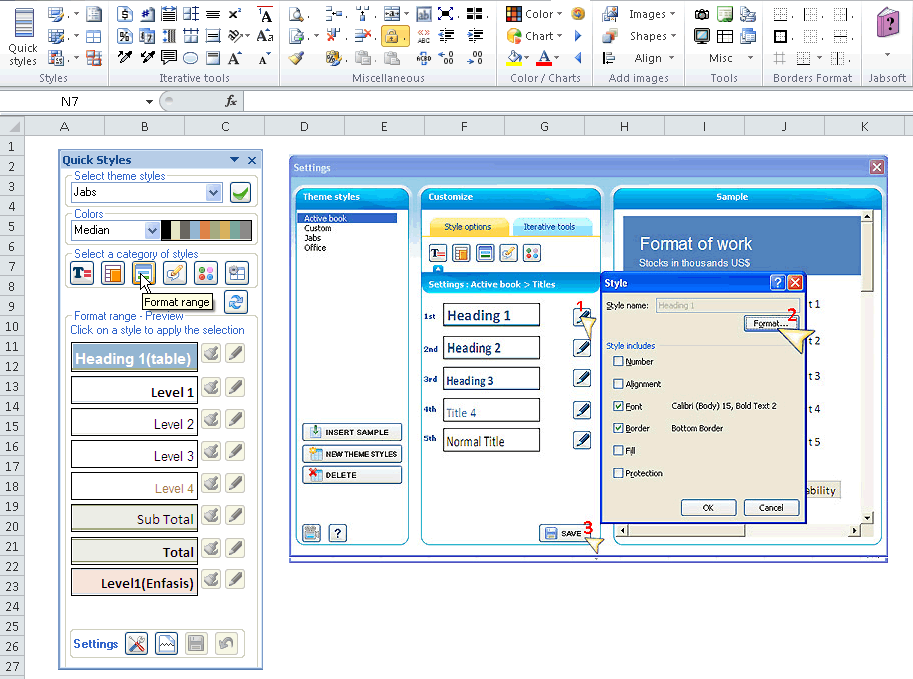Click the pencil edit icon beside Level 1
913x679 pixels.
pos(235,387)
